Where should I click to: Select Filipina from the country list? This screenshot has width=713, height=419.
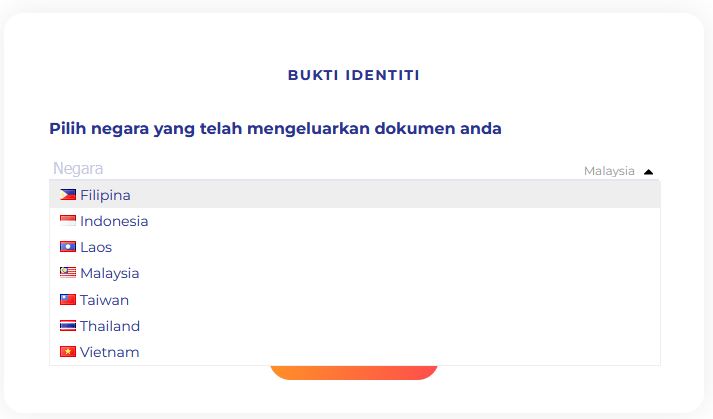point(355,195)
